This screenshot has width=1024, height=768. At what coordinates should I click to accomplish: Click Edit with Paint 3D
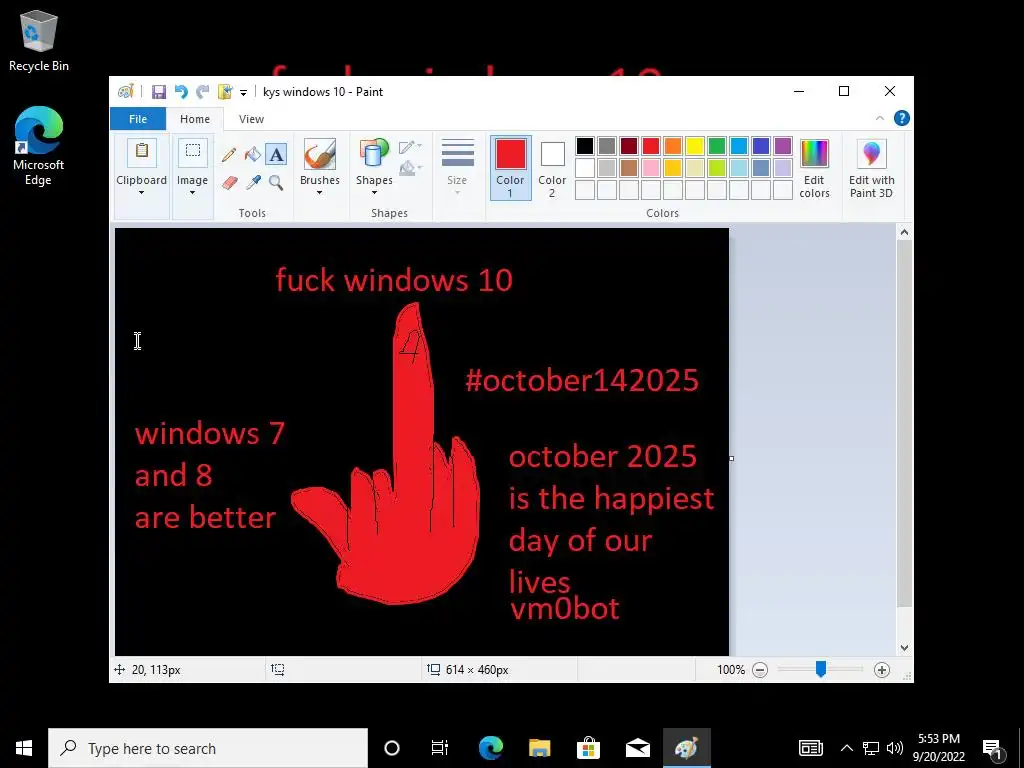point(871,168)
